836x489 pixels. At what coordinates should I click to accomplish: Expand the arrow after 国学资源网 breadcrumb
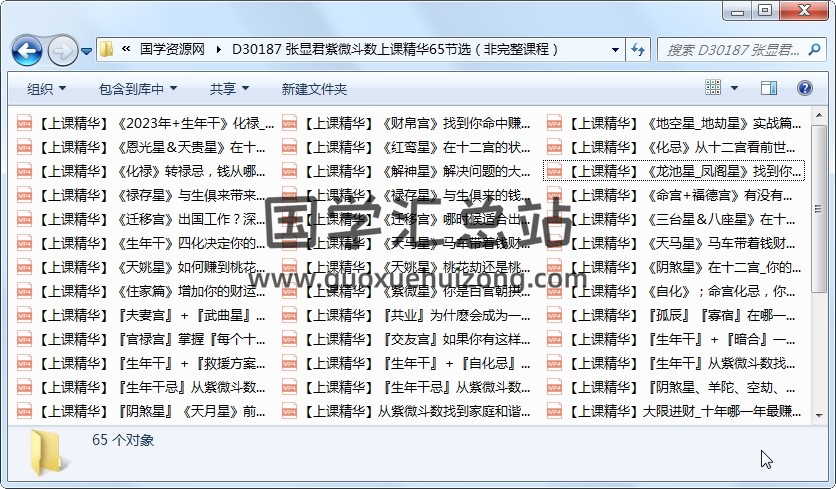(x=219, y=50)
